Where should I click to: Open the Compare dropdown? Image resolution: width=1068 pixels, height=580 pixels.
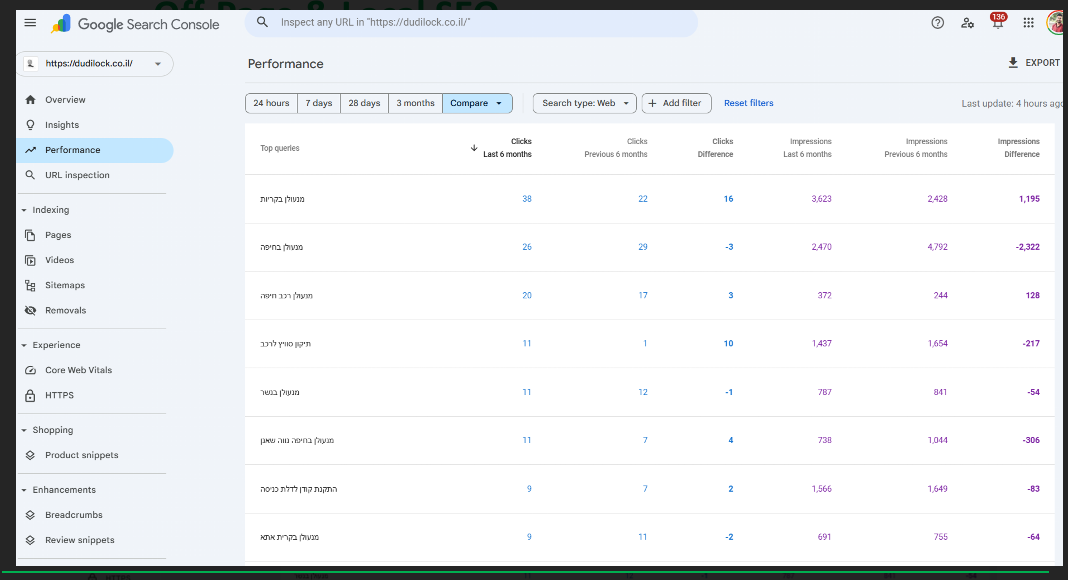tap(476, 103)
